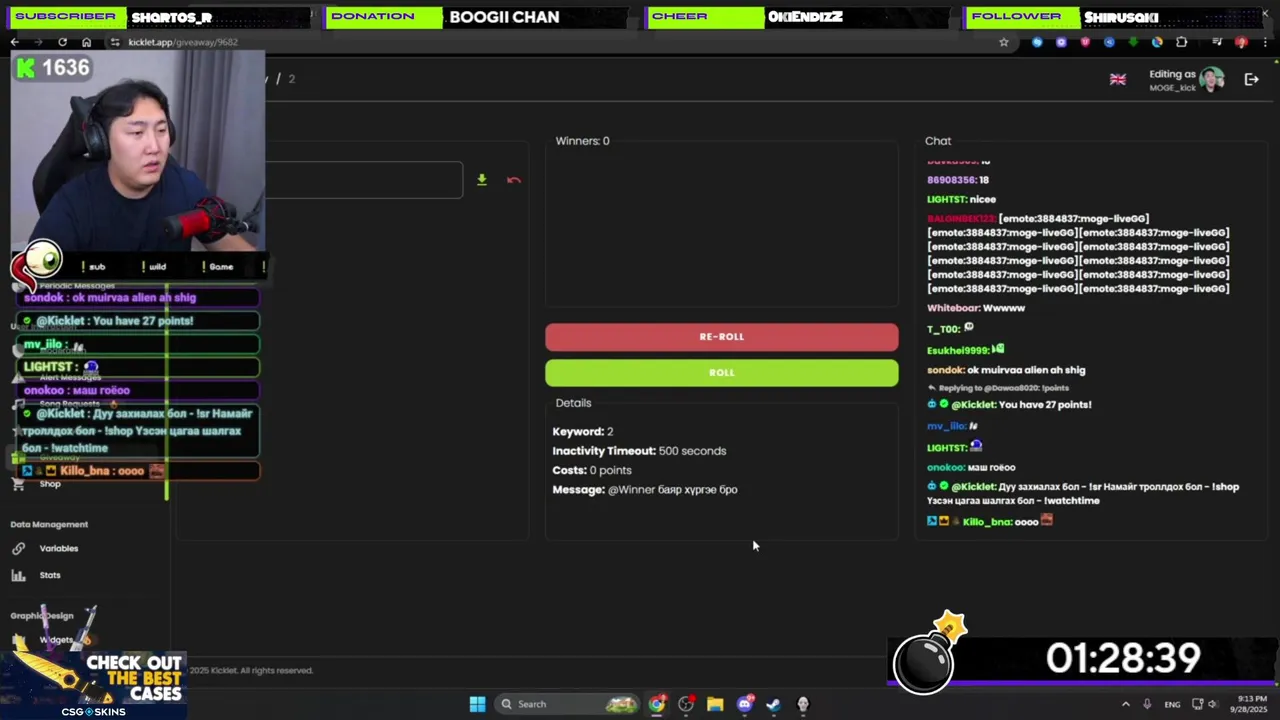Click the green download icon beside the input
Screen dimensions: 1280x720
pos(482,180)
